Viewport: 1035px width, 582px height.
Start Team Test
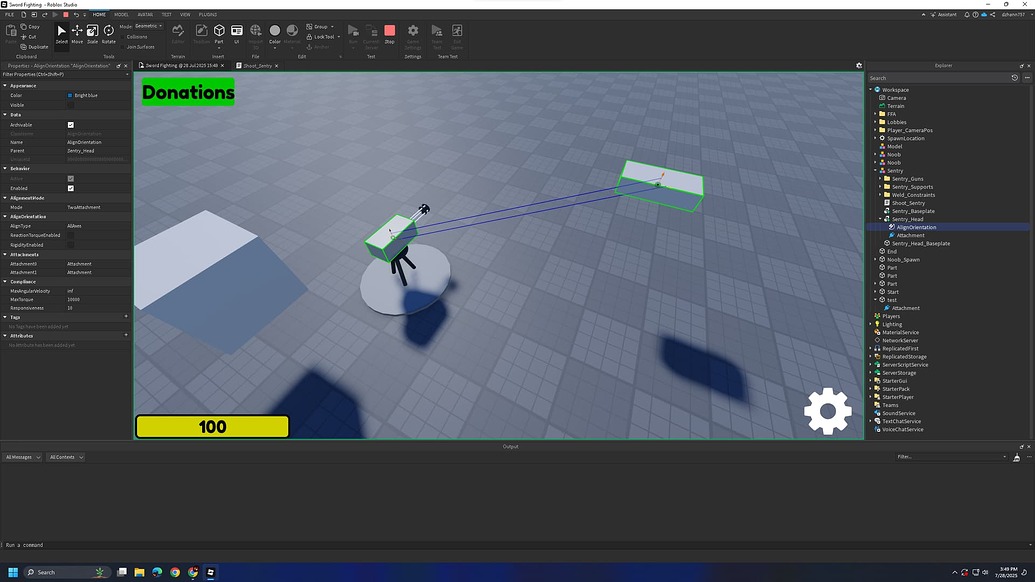[437, 33]
